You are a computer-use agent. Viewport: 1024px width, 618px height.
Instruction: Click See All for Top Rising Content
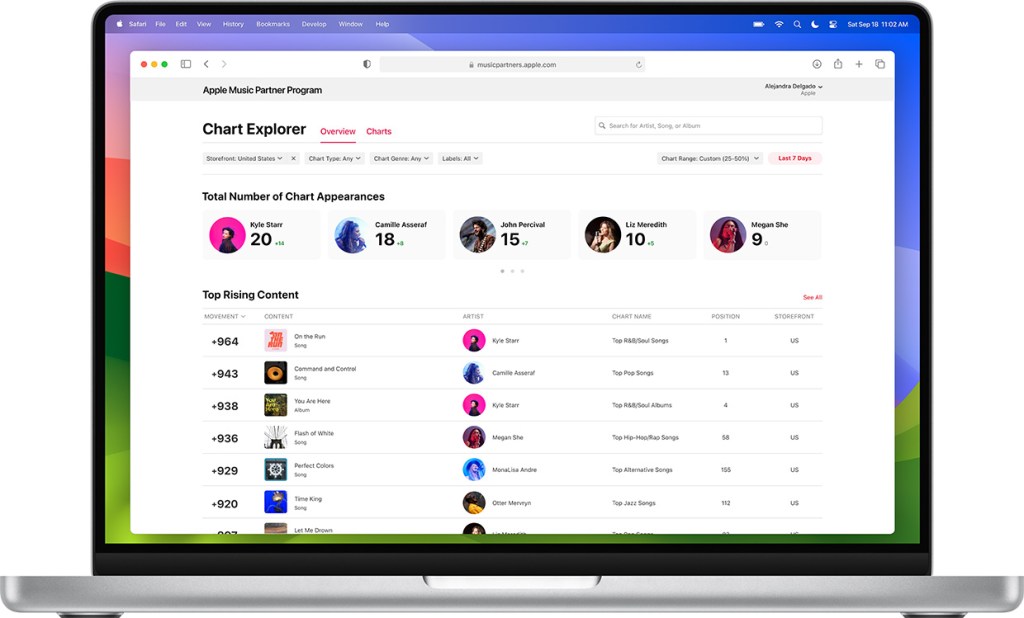tap(812, 297)
